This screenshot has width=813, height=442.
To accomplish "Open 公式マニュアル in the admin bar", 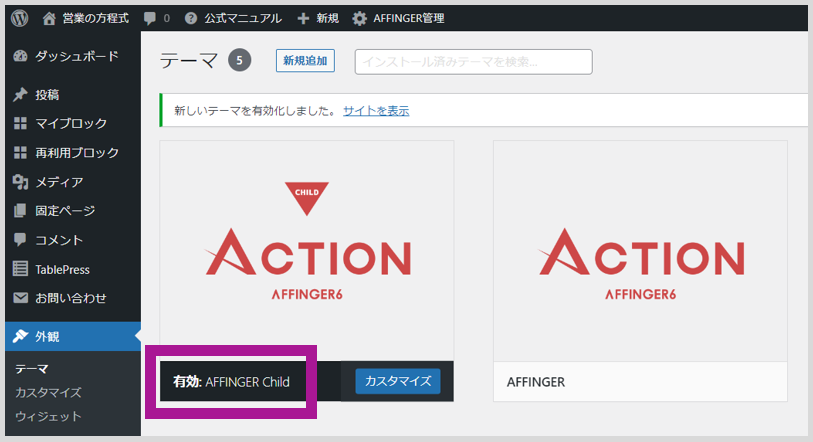I will coord(243,19).
